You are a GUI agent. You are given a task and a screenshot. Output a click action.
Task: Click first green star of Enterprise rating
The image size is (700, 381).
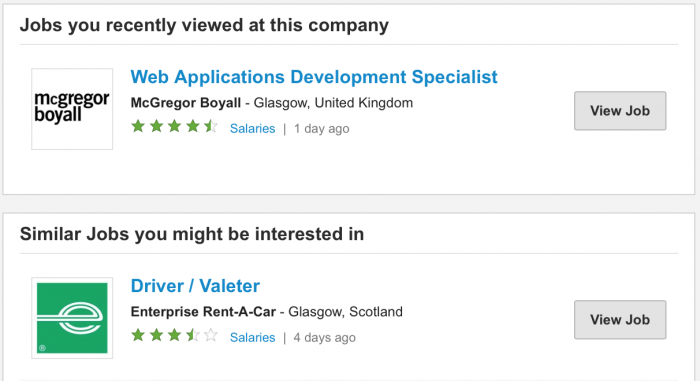(x=138, y=335)
